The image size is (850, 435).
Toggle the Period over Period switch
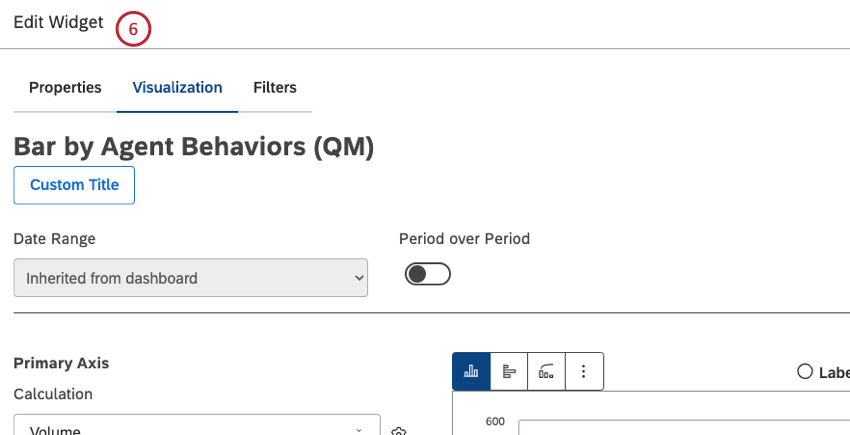coord(427,274)
